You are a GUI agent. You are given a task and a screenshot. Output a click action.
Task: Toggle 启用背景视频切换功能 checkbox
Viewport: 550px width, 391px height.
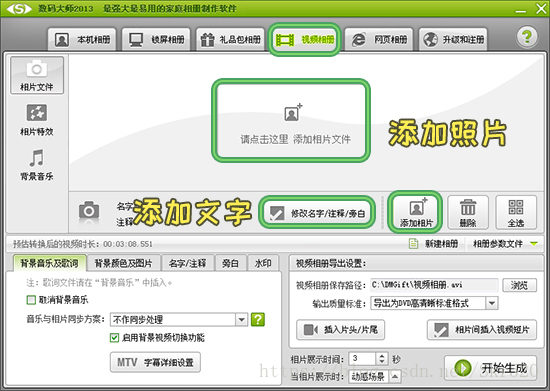(x=114, y=338)
